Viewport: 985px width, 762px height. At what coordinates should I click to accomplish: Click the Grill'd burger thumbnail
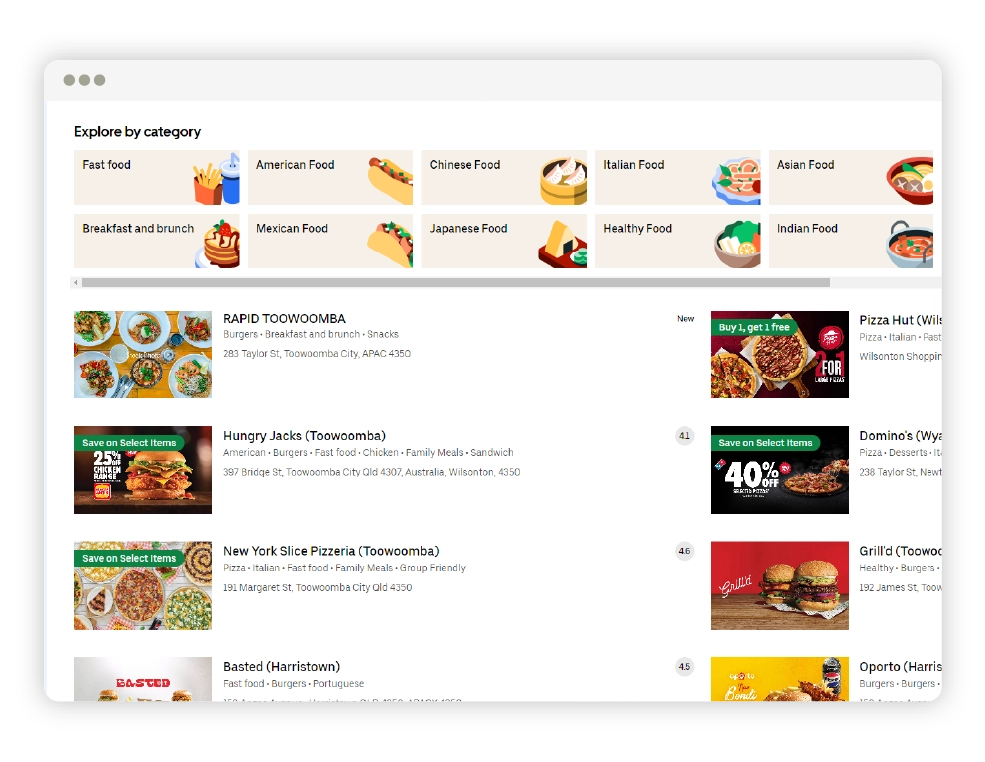click(x=780, y=585)
